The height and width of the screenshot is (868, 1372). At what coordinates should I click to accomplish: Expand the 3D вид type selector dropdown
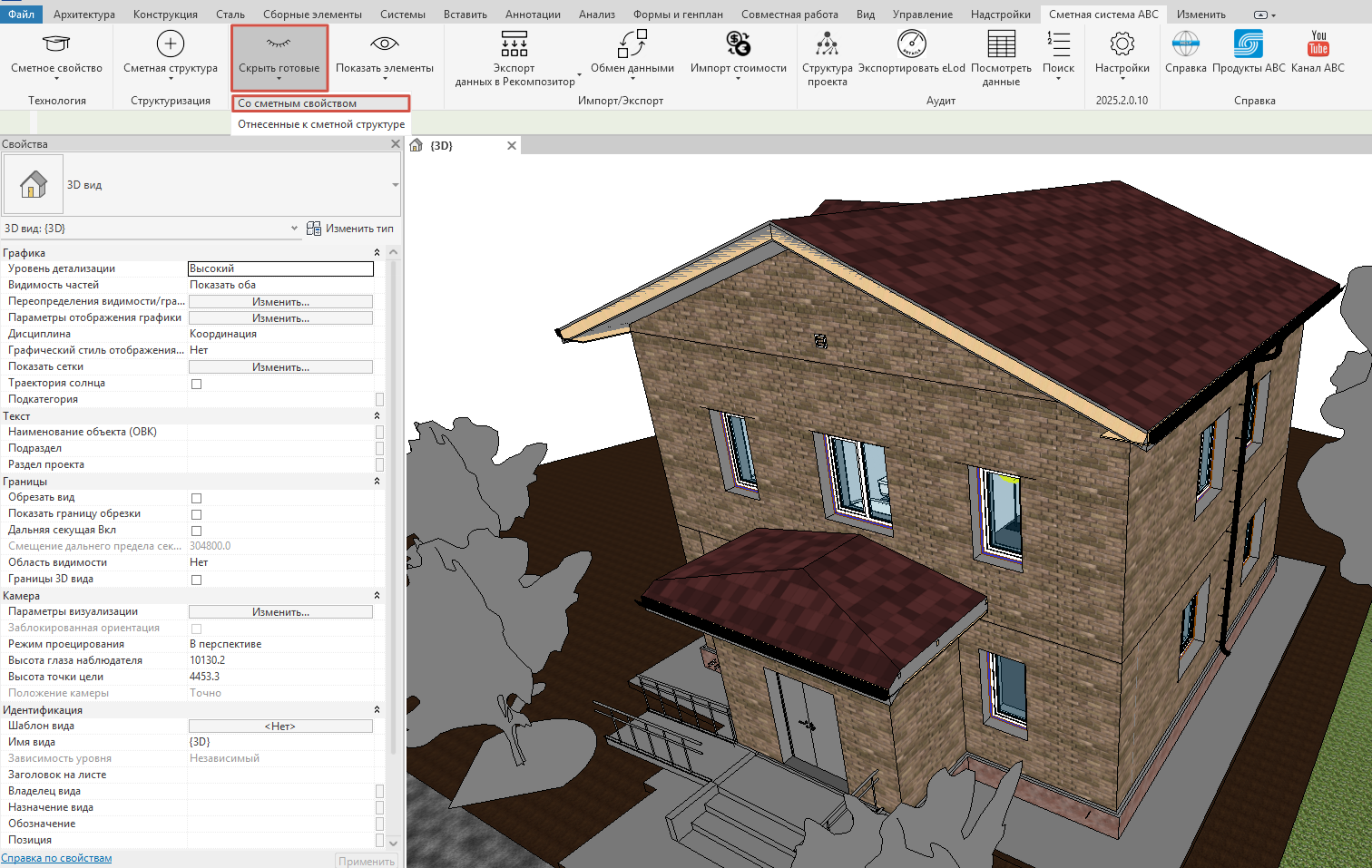[395, 185]
